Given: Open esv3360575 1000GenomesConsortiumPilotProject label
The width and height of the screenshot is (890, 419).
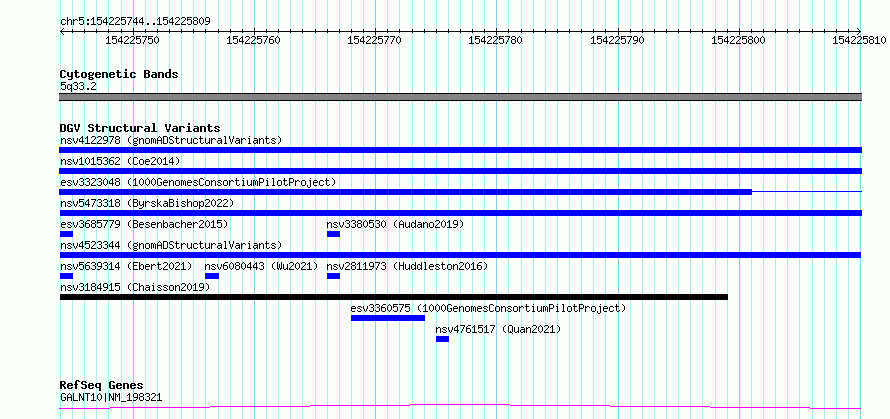Looking at the screenshot, I should point(488,308).
